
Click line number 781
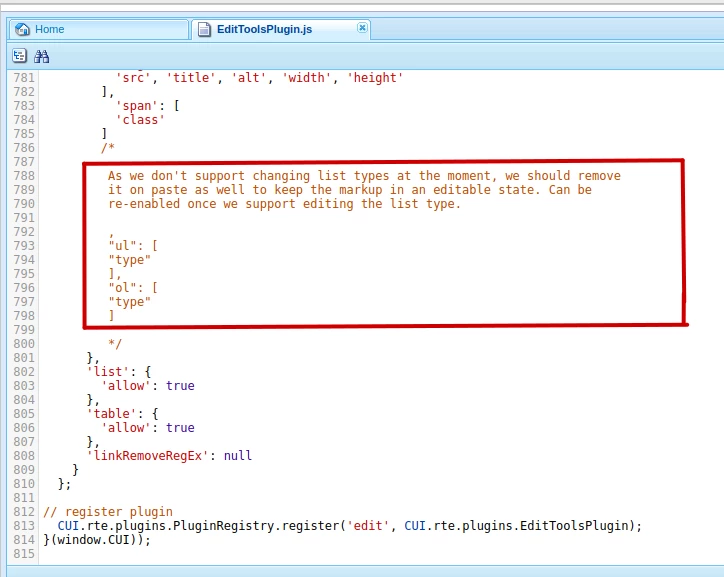pos(24,78)
